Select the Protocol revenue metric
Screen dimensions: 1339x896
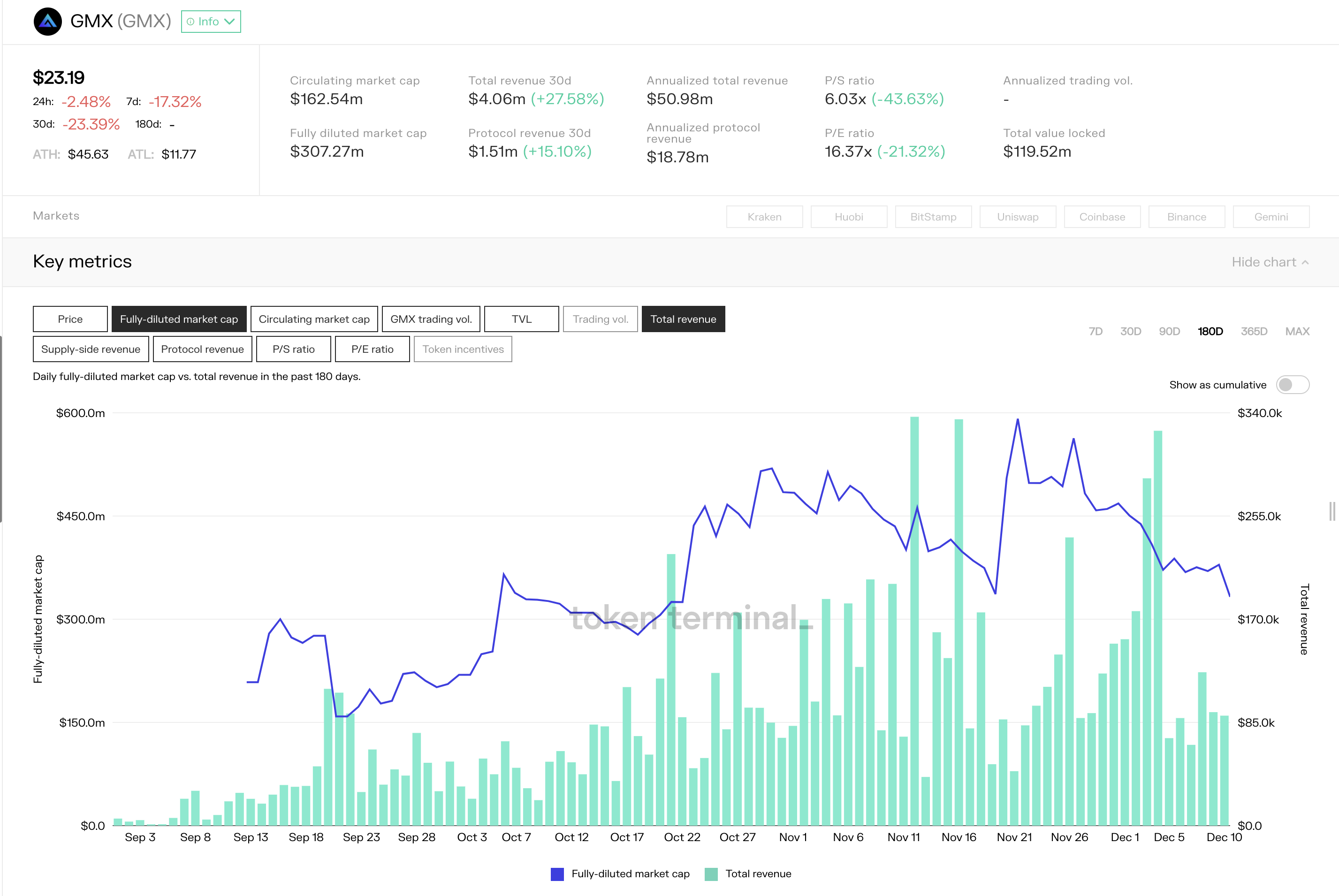pos(202,349)
